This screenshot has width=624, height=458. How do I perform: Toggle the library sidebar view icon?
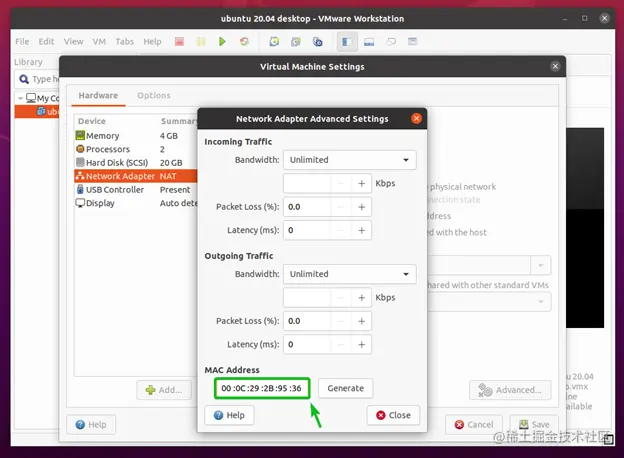tap(347, 42)
